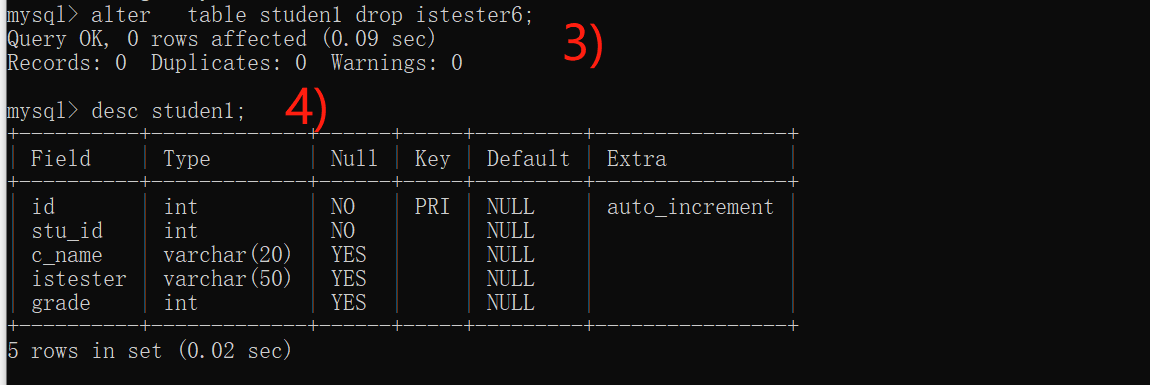Select the Key column header
The image size is (1150, 385).
click(432, 159)
